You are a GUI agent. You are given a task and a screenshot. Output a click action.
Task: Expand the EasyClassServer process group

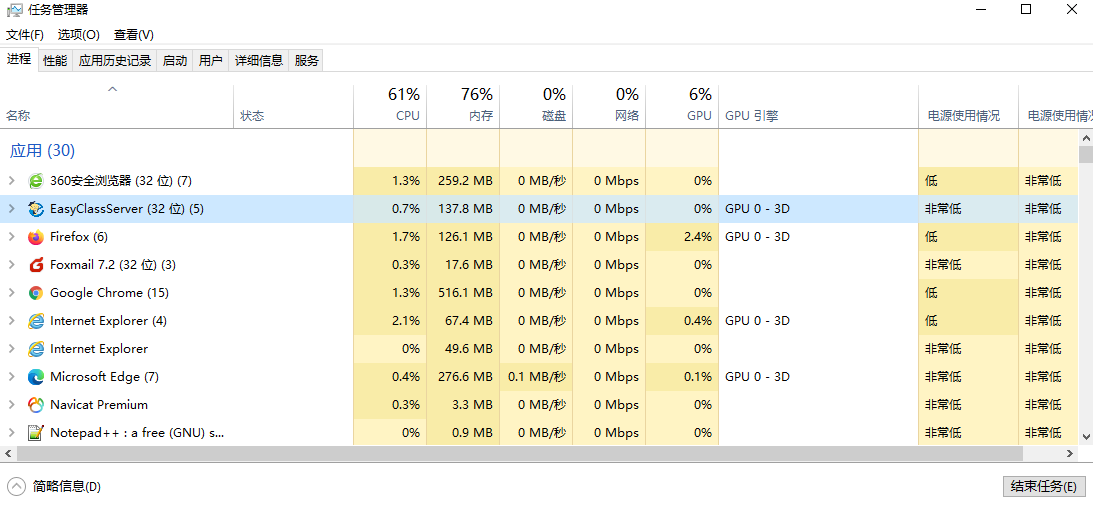[x=11, y=209]
